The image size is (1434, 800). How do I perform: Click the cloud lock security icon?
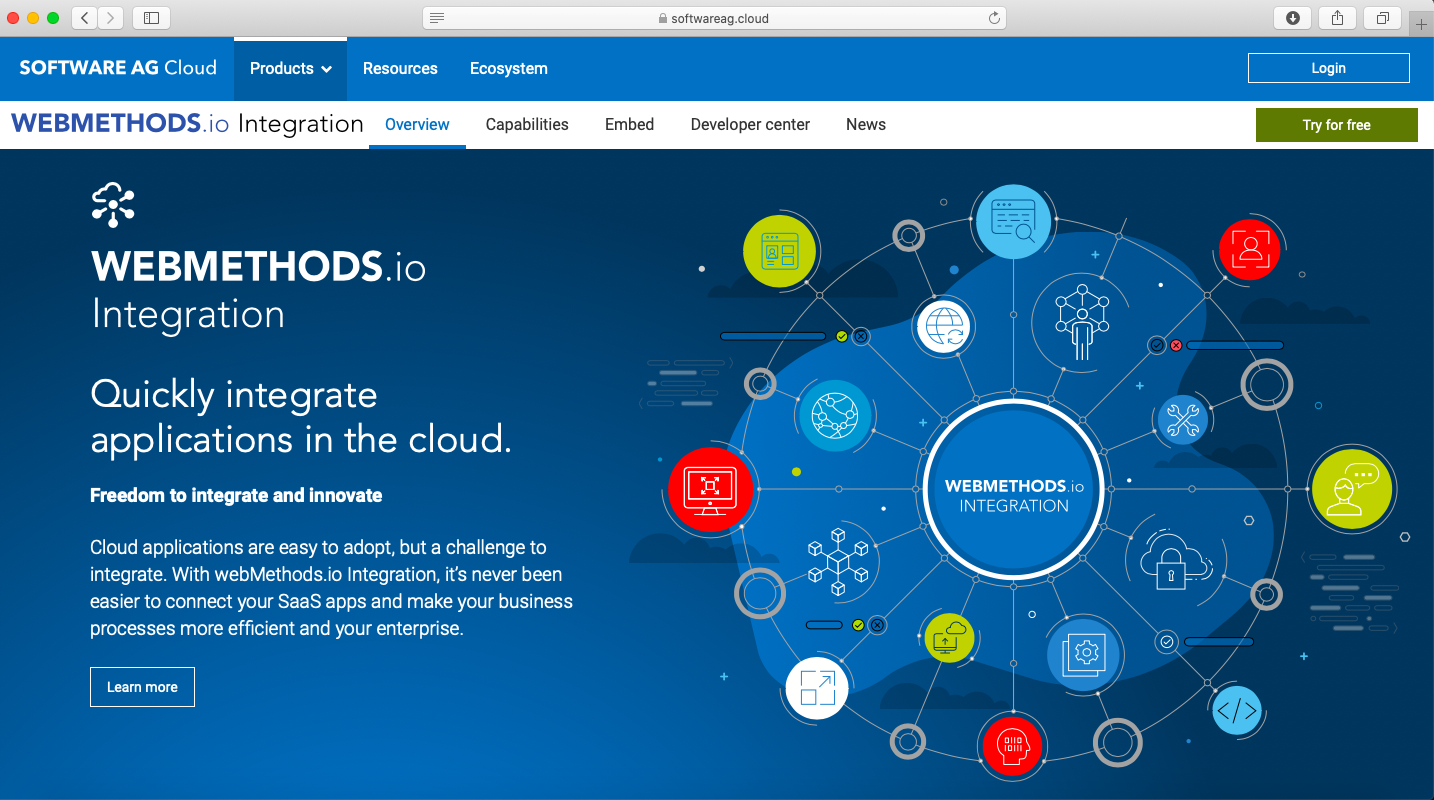point(1169,564)
